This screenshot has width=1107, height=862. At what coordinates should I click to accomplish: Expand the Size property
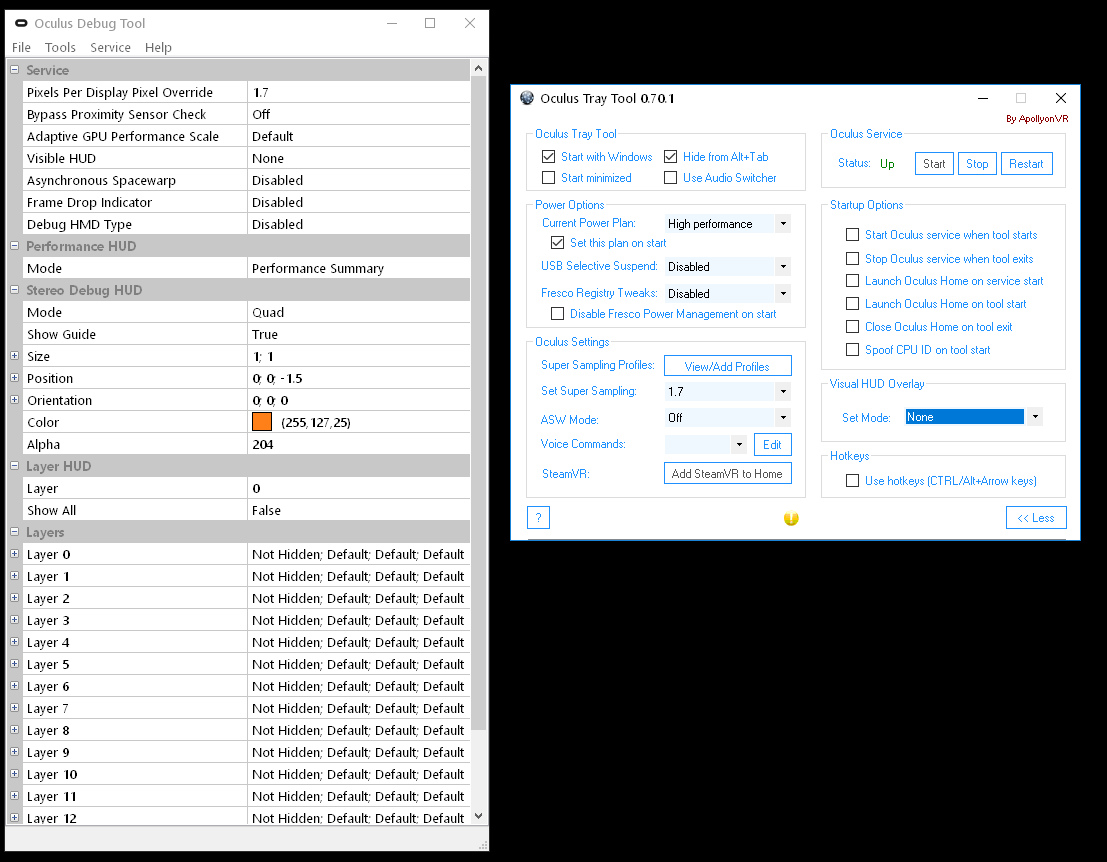click(14, 356)
